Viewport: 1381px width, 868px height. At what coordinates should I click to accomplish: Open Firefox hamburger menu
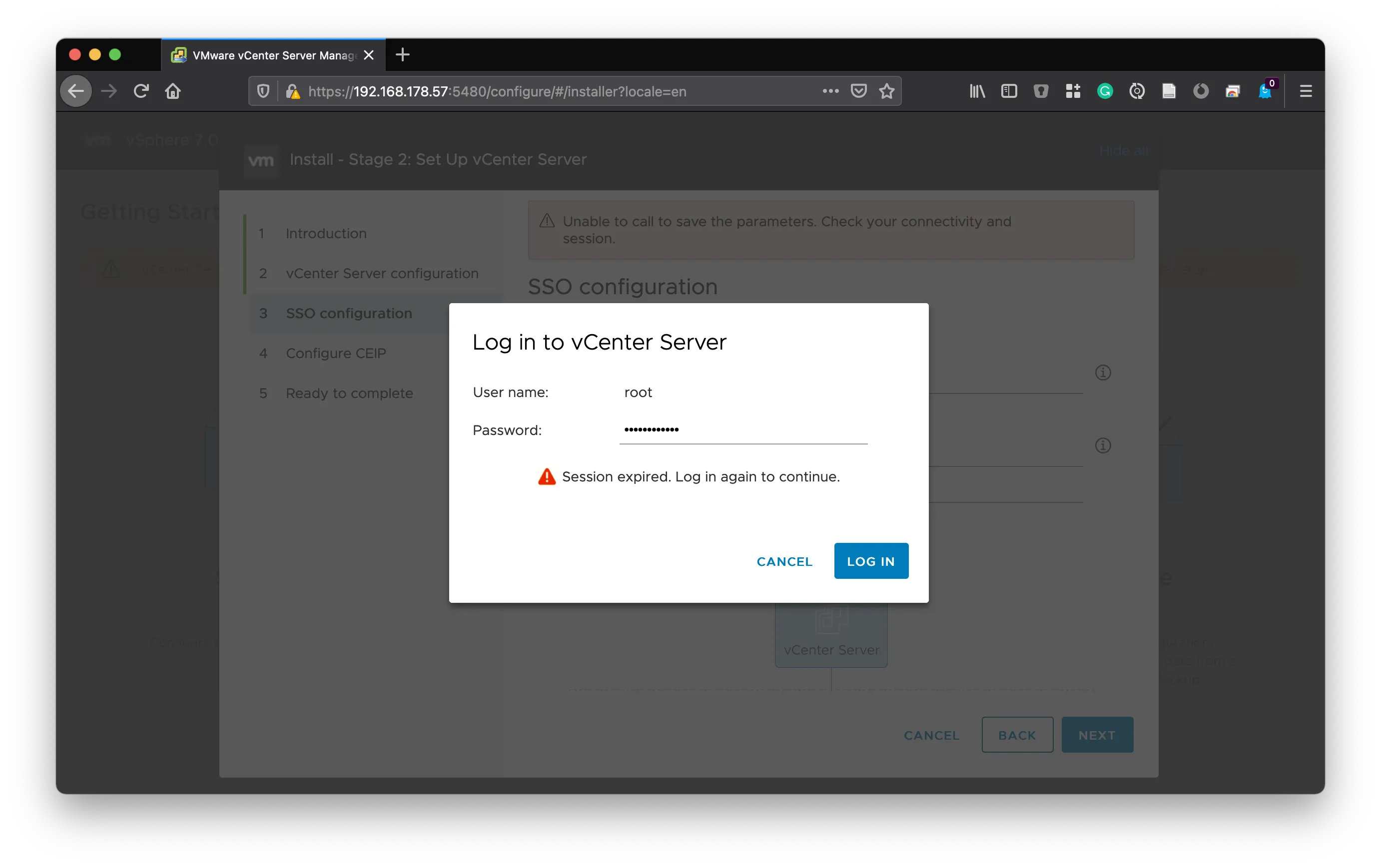pyautogui.click(x=1305, y=91)
